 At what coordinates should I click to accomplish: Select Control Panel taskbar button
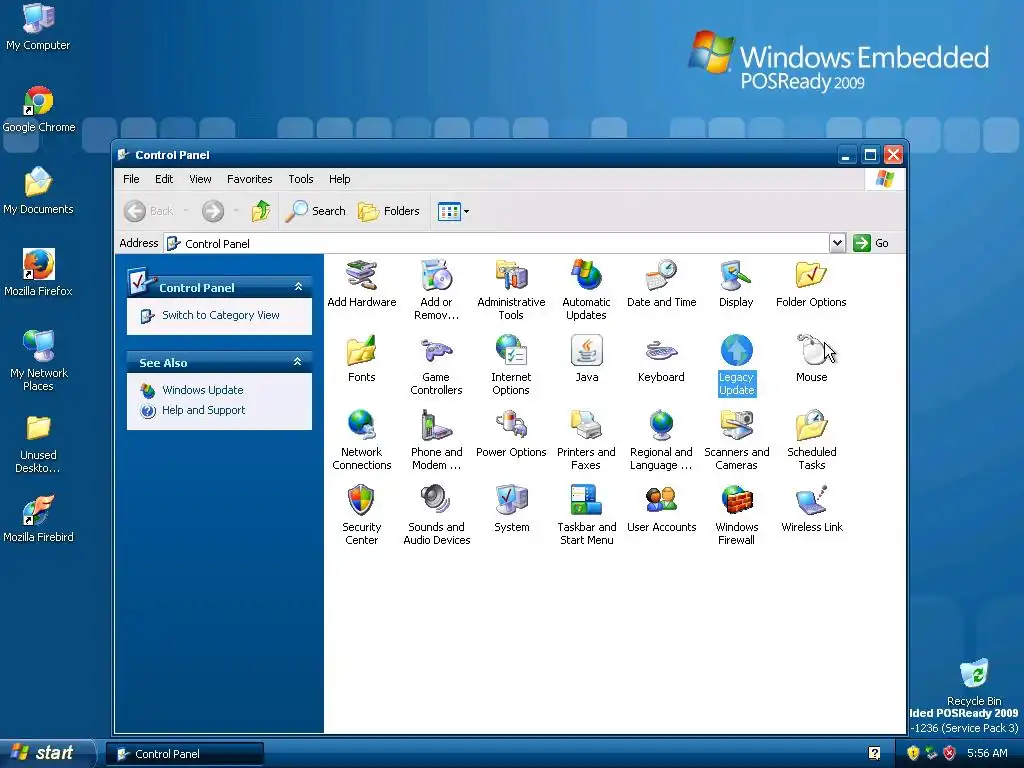[x=184, y=754]
